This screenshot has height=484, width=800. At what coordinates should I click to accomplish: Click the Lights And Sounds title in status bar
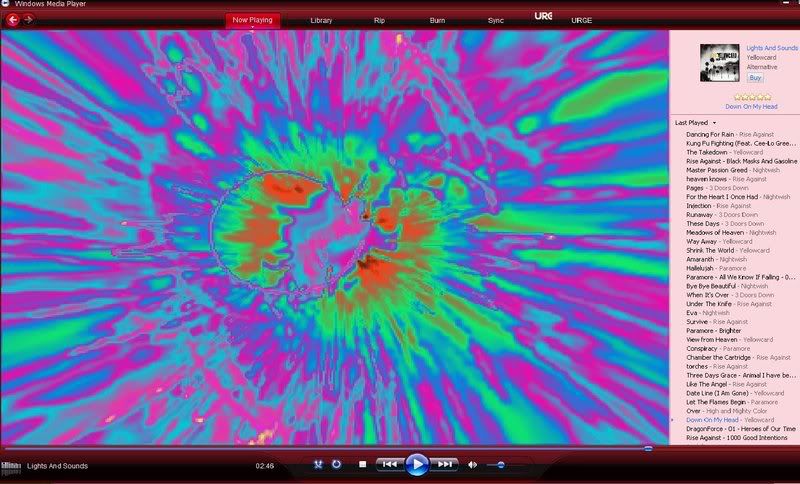pos(57,466)
